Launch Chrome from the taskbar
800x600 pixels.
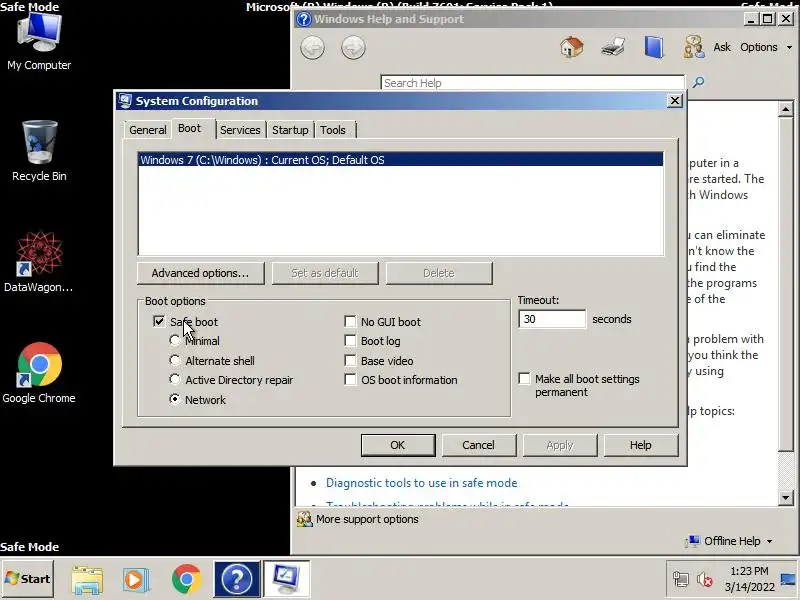(x=186, y=579)
